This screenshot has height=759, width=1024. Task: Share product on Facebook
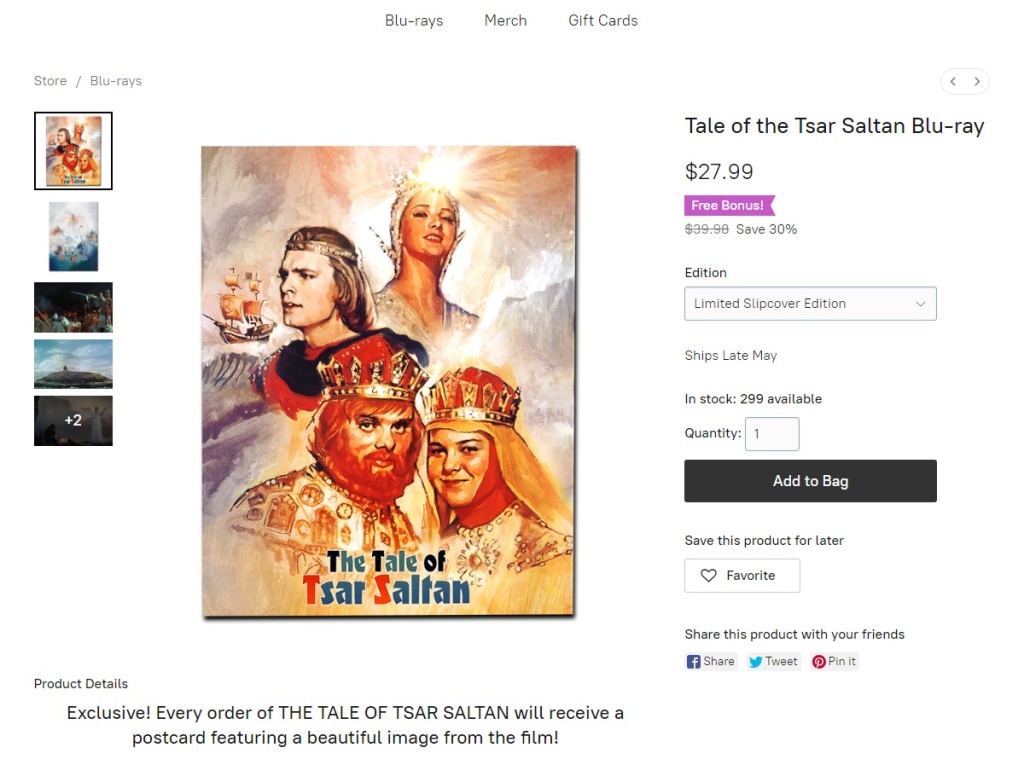(711, 661)
